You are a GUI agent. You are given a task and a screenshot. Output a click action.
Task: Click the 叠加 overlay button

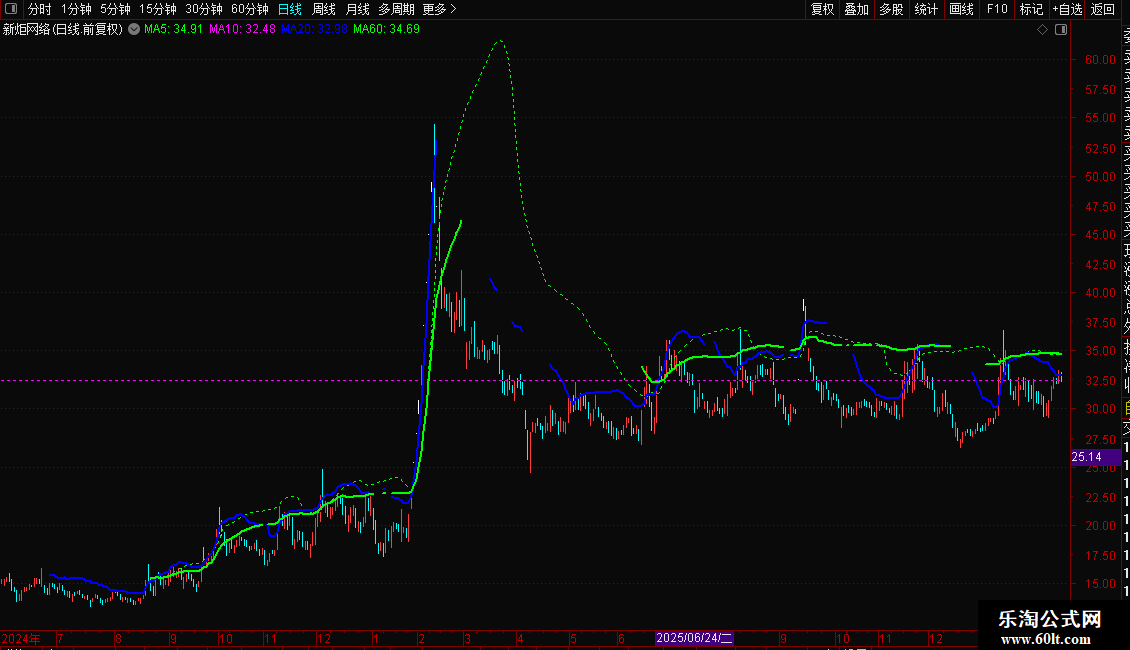click(857, 9)
